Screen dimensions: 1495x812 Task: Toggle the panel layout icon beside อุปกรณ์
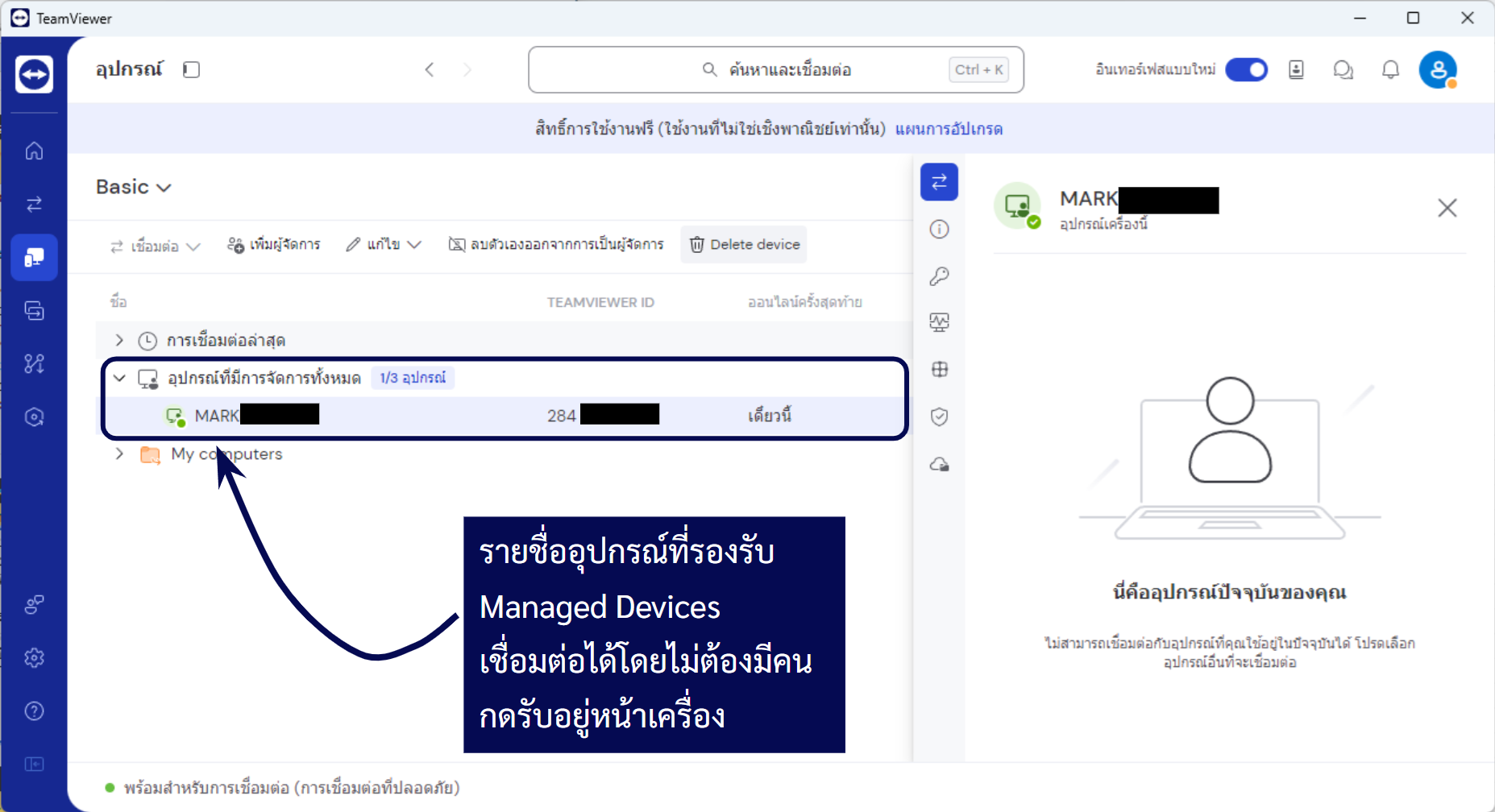click(x=191, y=70)
